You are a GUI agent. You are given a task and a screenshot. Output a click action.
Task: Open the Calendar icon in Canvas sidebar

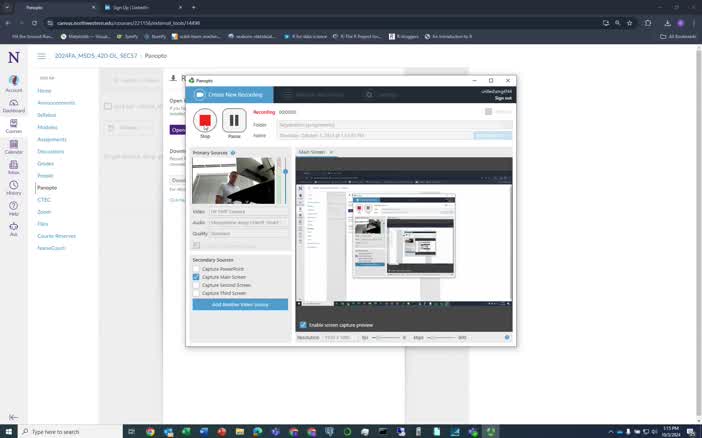pos(13,146)
